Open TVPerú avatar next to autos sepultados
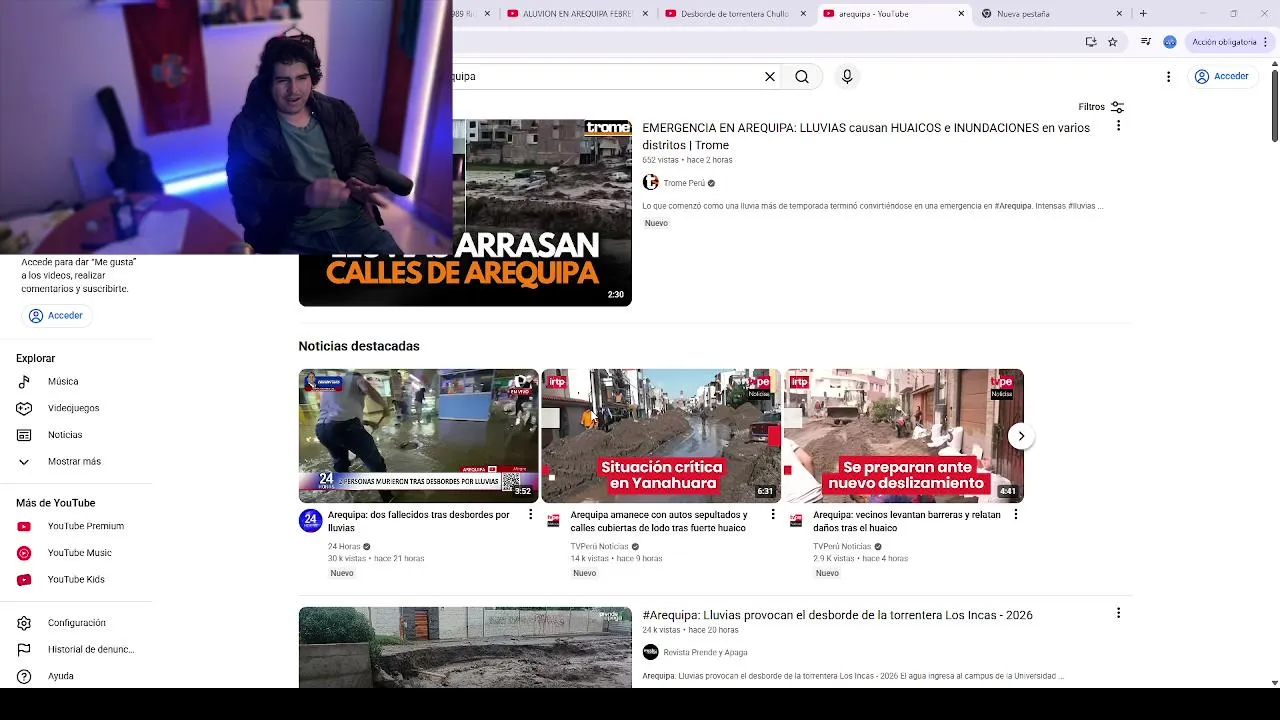This screenshot has width=1280, height=720. [x=553, y=520]
